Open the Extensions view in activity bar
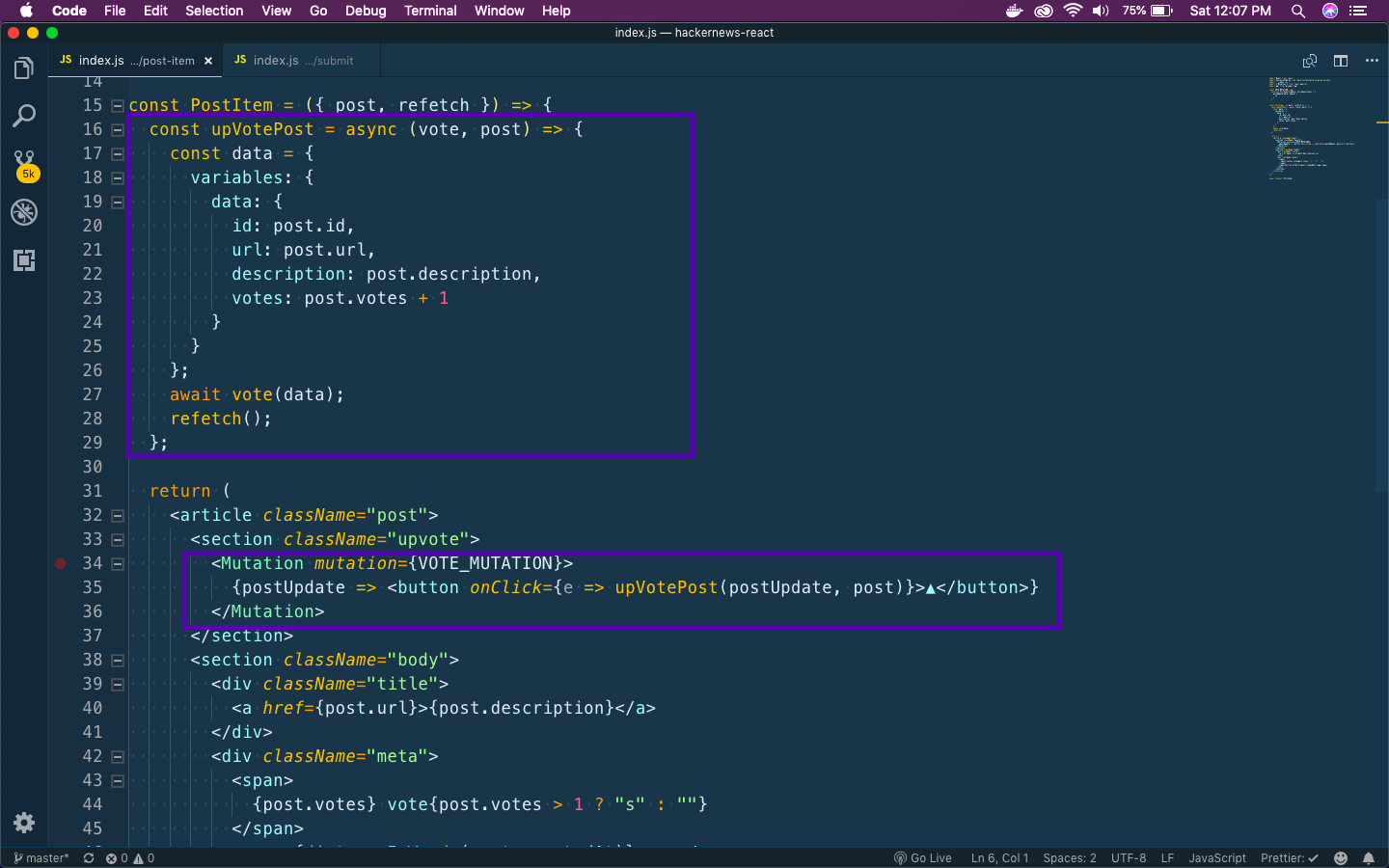The width and height of the screenshot is (1389, 868). point(24,260)
